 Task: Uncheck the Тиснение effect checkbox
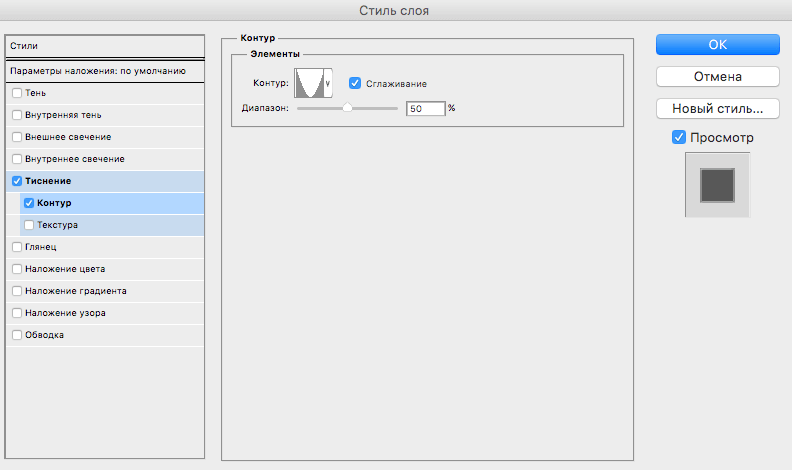tap(16, 181)
